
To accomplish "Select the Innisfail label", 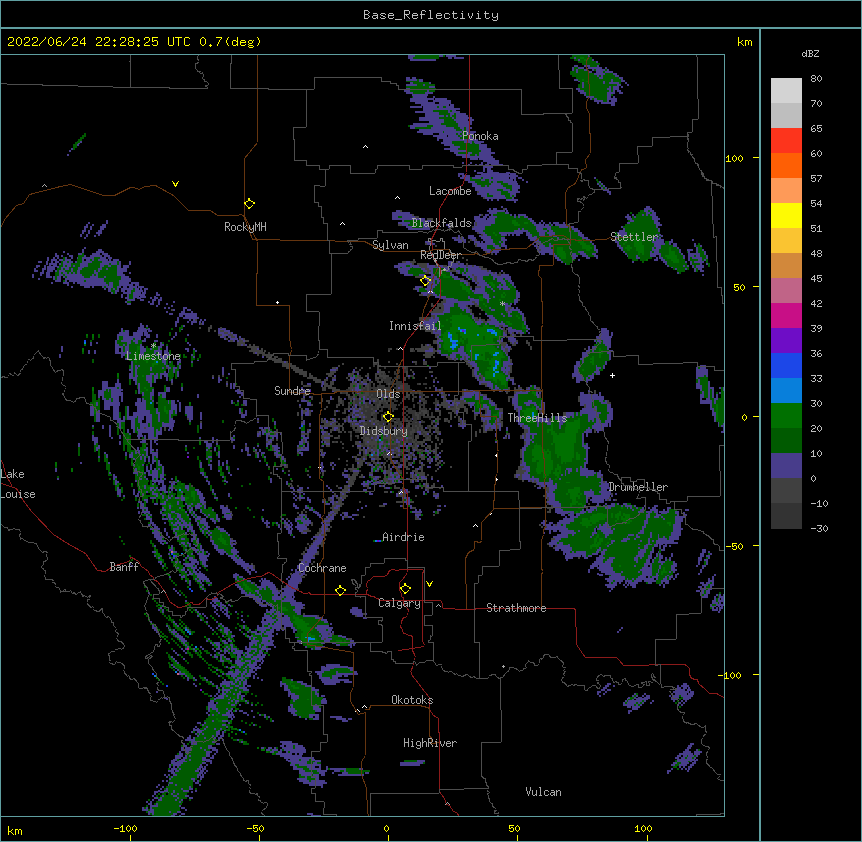I will coord(415,326).
